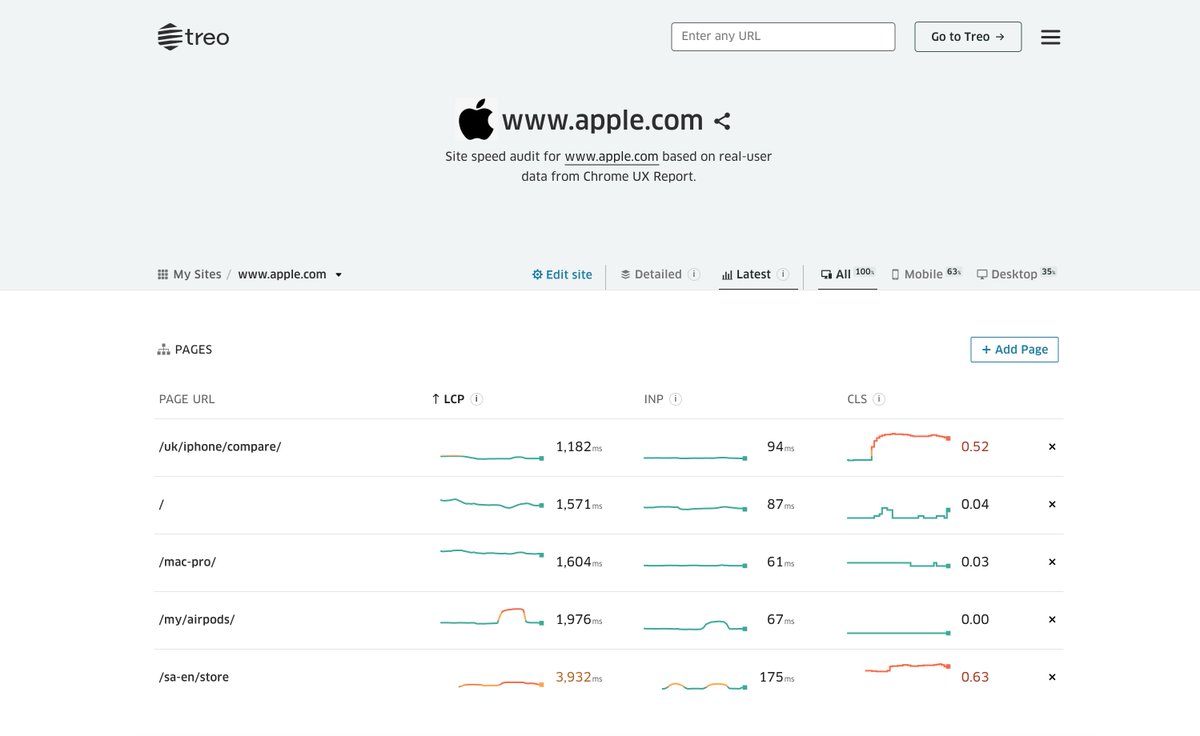Click the info icon next to INP
Image resolution: width=1200 pixels, height=736 pixels.
[x=676, y=399]
